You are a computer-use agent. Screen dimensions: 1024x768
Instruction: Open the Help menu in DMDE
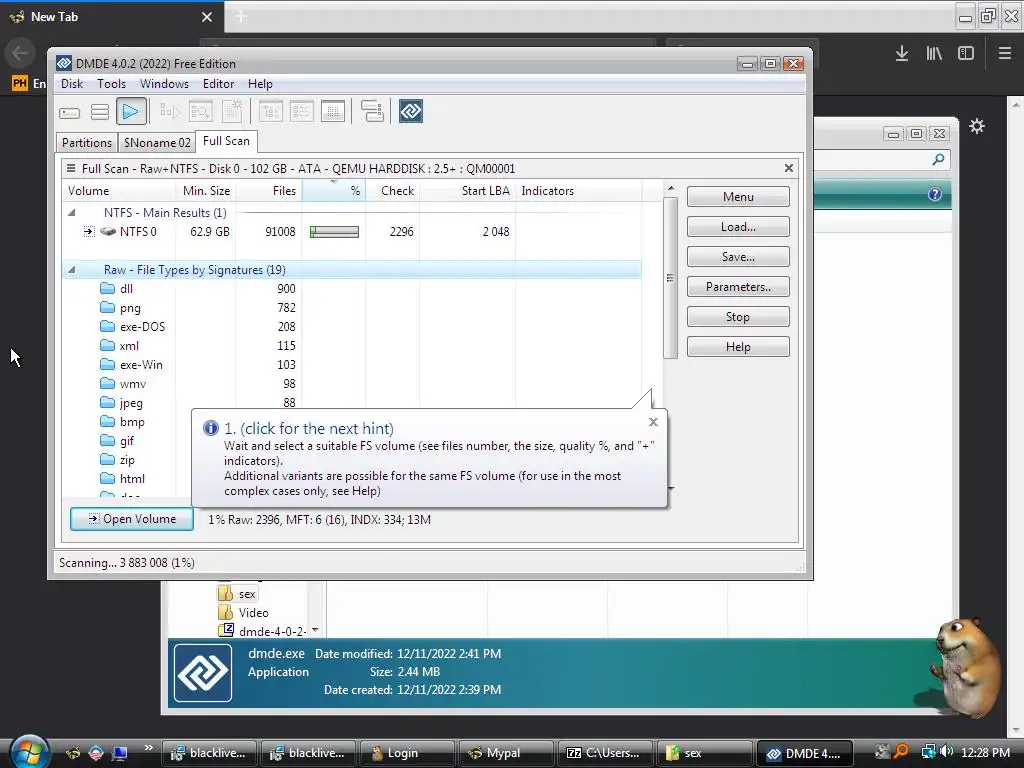point(260,84)
